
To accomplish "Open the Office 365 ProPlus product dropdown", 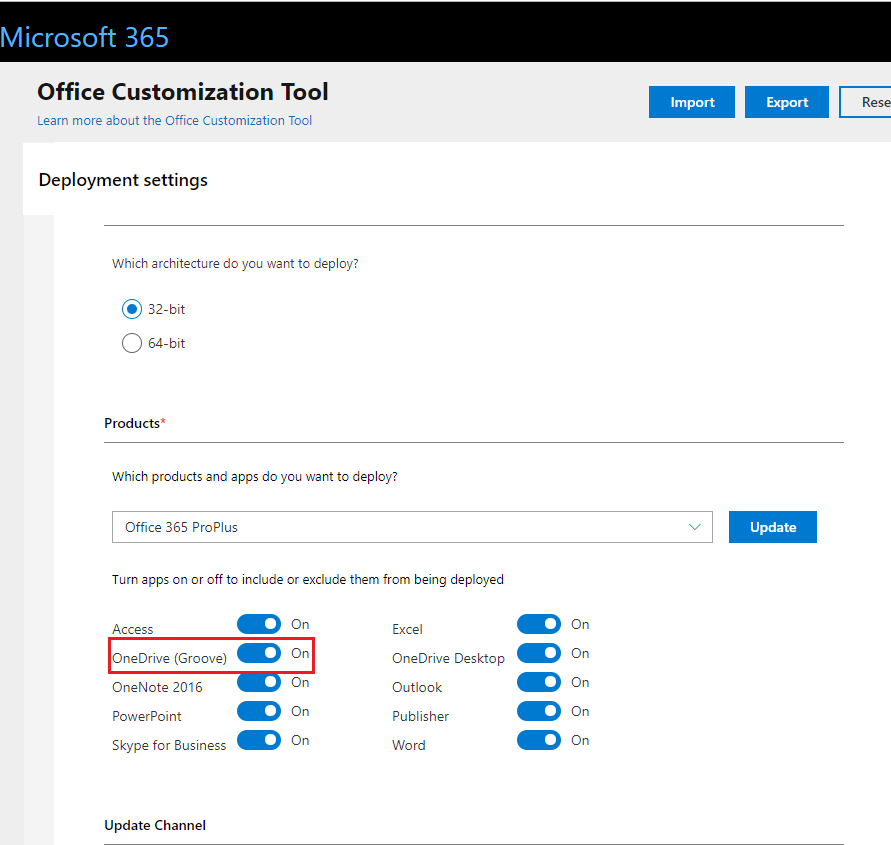I will [412, 527].
